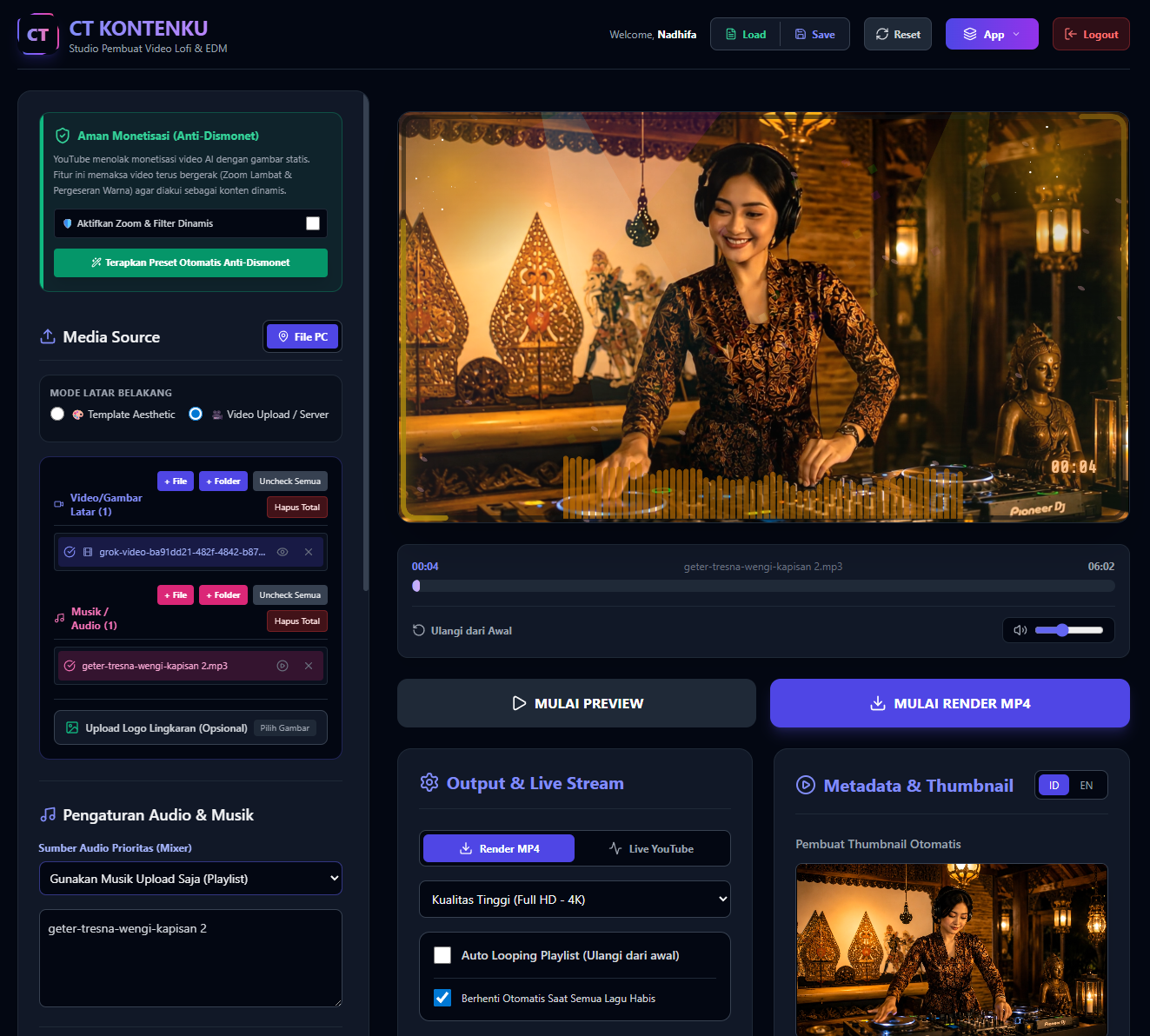Play geter-tresna-wengi-kapisan 2.mp3 from list icon

pyautogui.click(x=283, y=666)
